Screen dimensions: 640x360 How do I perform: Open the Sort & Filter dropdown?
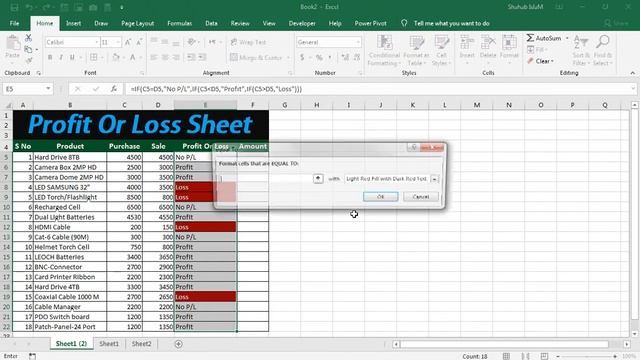(581, 51)
